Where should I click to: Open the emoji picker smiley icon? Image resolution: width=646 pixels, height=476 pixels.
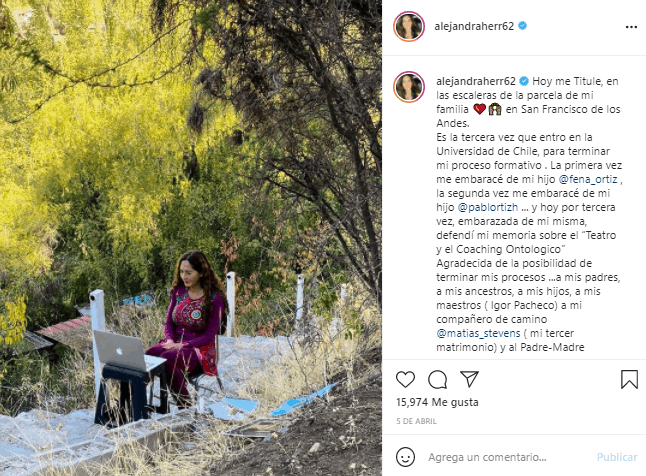(405, 457)
